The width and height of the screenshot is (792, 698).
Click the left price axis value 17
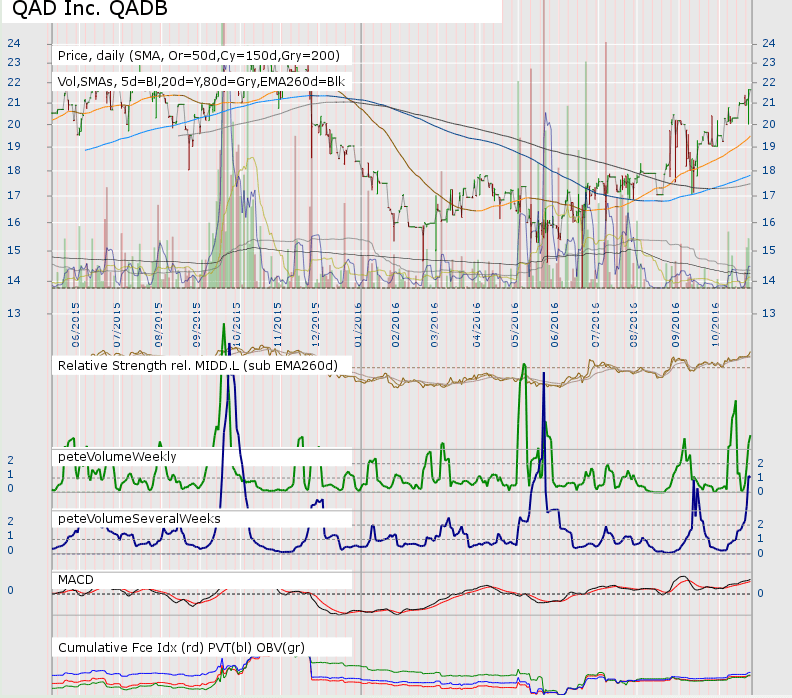point(14,195)
